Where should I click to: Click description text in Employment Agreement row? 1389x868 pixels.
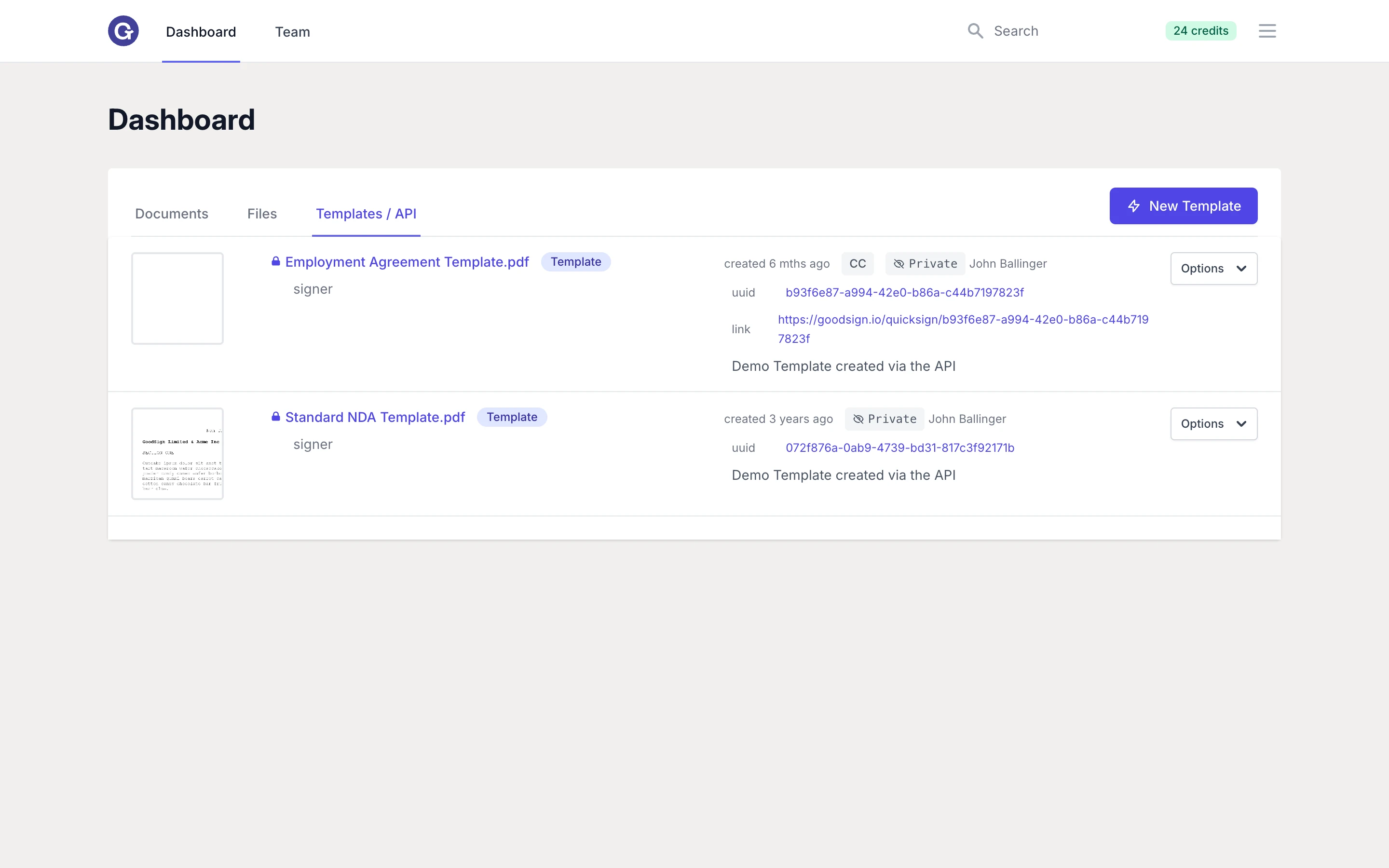click(843, 366)
